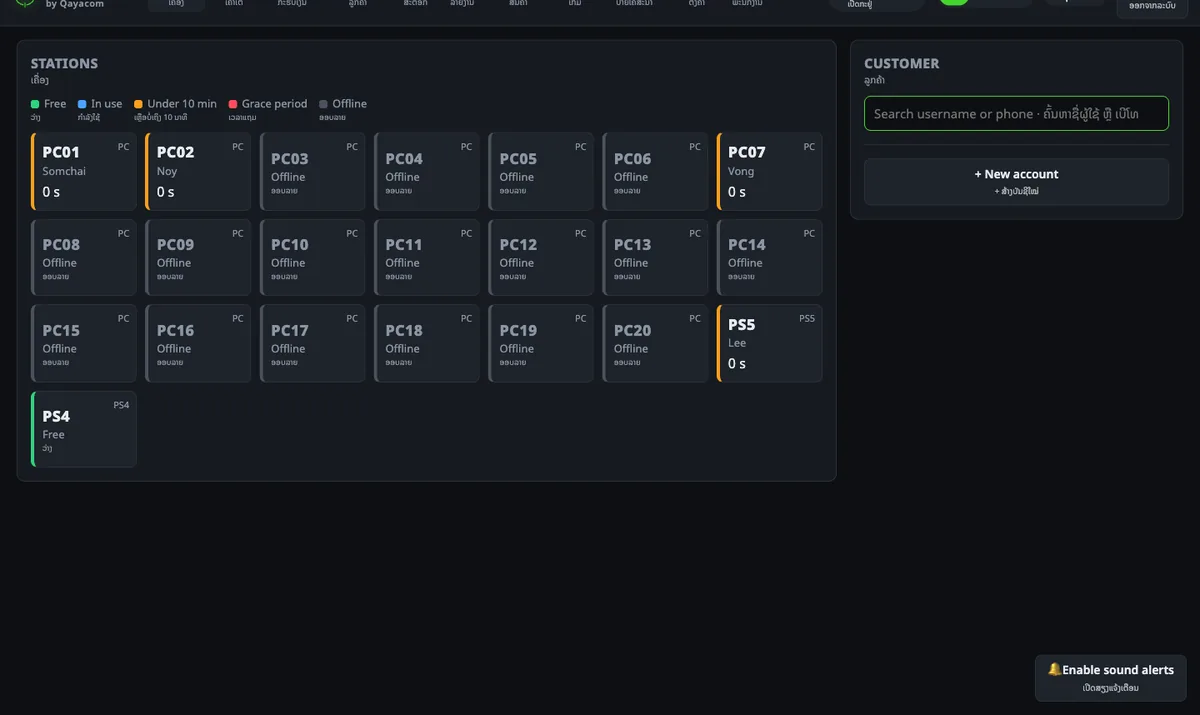Select the offline PC04 station card

point(427,172)
